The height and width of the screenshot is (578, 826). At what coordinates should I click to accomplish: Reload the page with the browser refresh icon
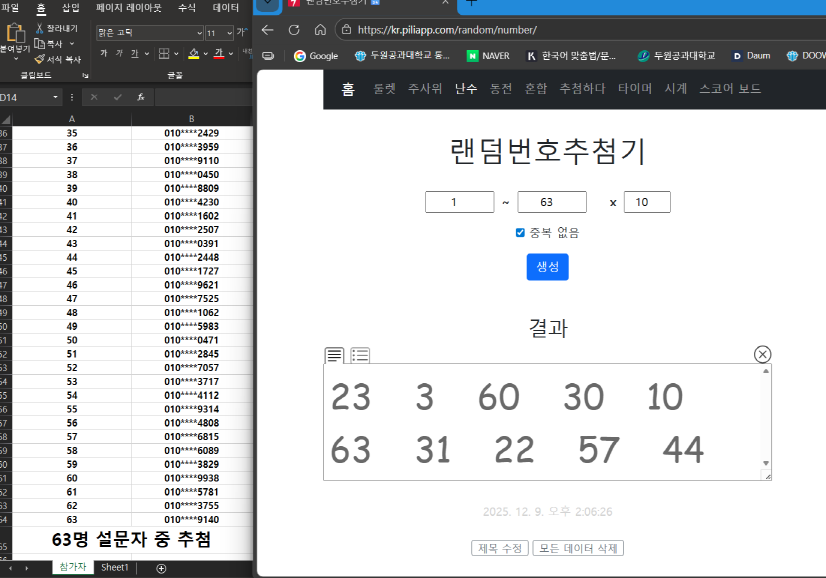coord(293,30)
